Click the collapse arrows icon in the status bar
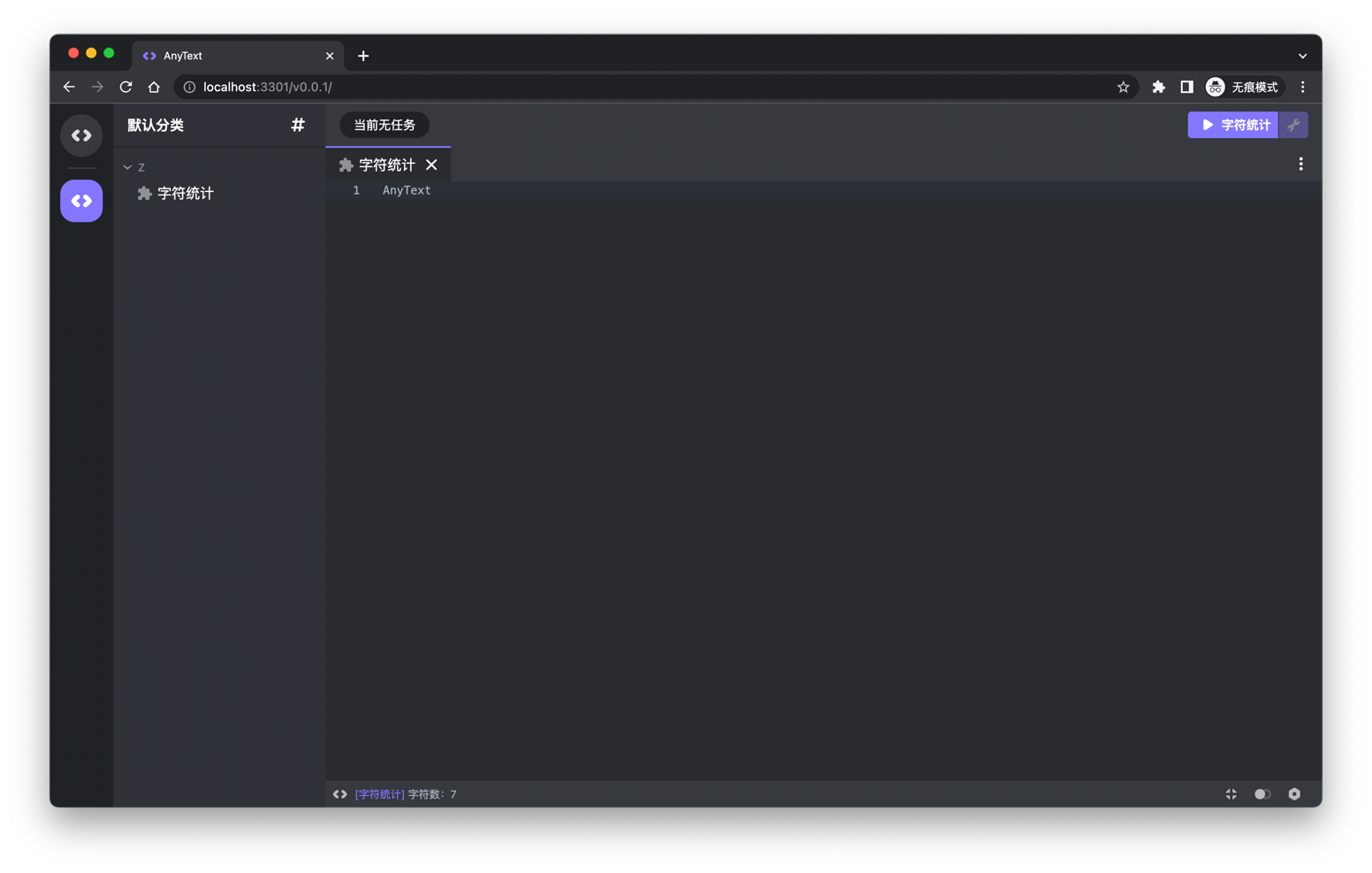Viewport: 1372px width, 873px height. 1231,794
